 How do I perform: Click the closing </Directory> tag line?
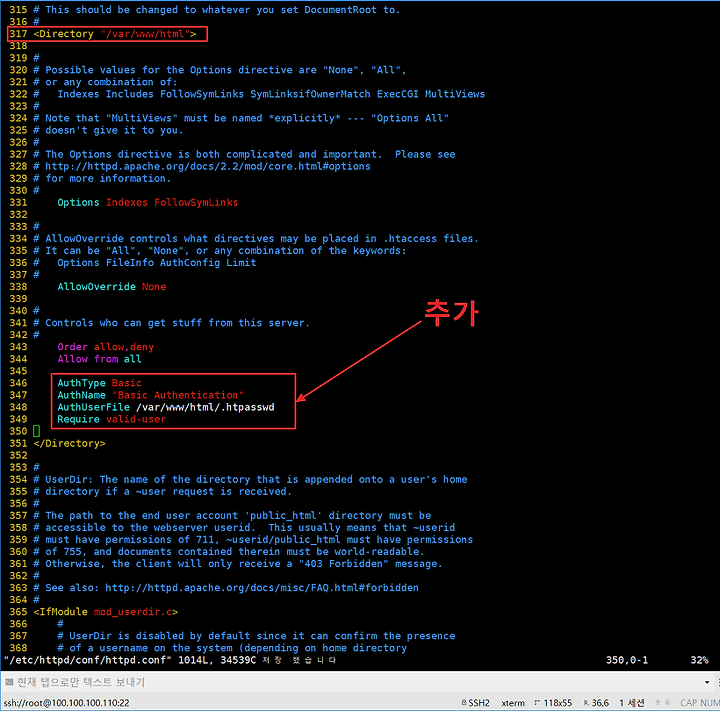point(69,443)
